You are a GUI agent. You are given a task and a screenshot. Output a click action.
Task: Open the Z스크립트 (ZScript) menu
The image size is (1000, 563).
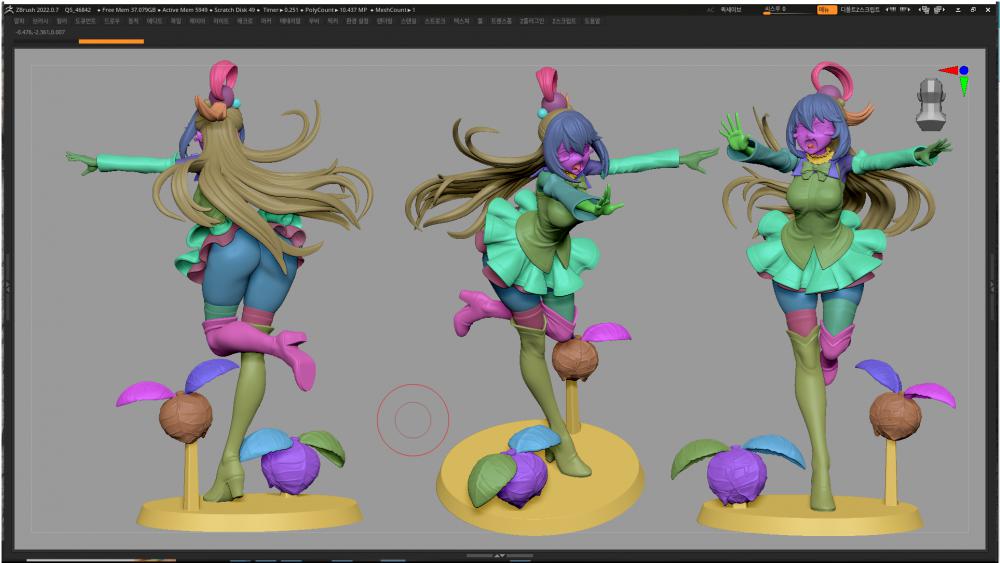point(564,21)
